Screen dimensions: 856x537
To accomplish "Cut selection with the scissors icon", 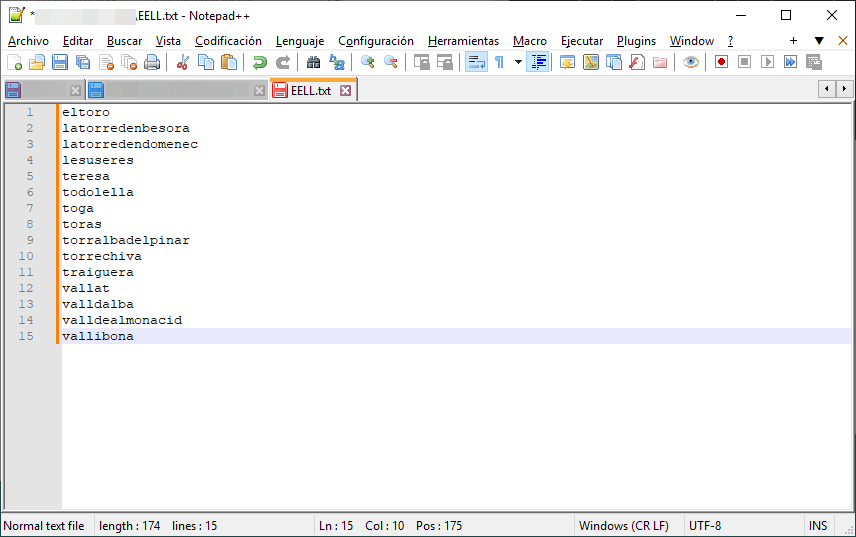I will click(x=182, y=62).
